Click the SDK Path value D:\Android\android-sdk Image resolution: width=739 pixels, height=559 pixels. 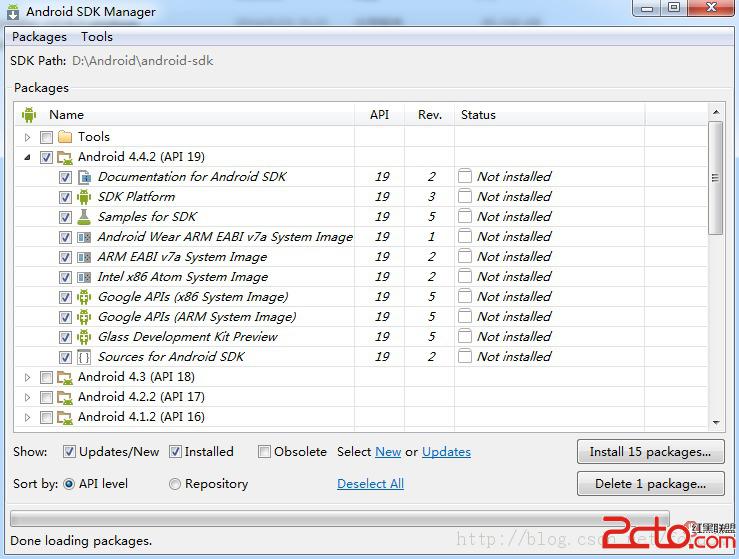143,61
